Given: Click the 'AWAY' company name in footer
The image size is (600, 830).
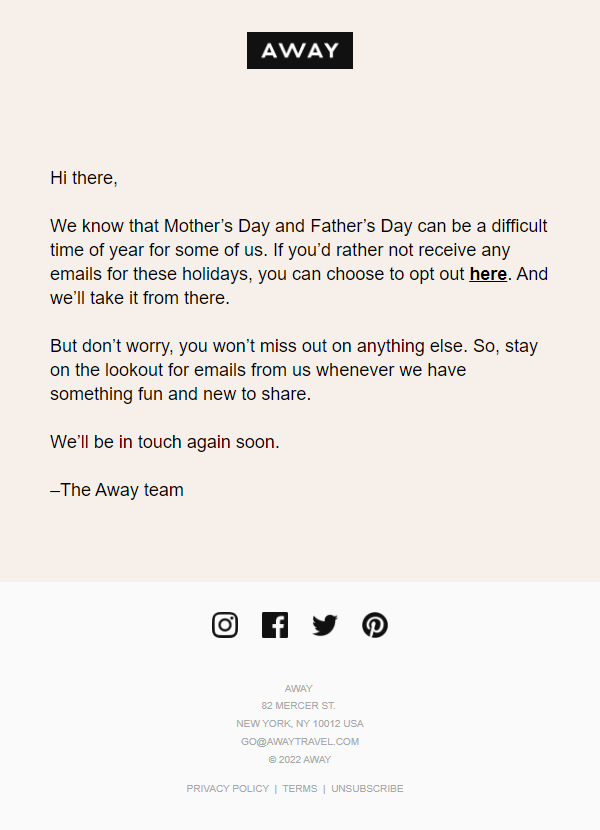Looking at the screenshot, I should click(x=299, y=688).
